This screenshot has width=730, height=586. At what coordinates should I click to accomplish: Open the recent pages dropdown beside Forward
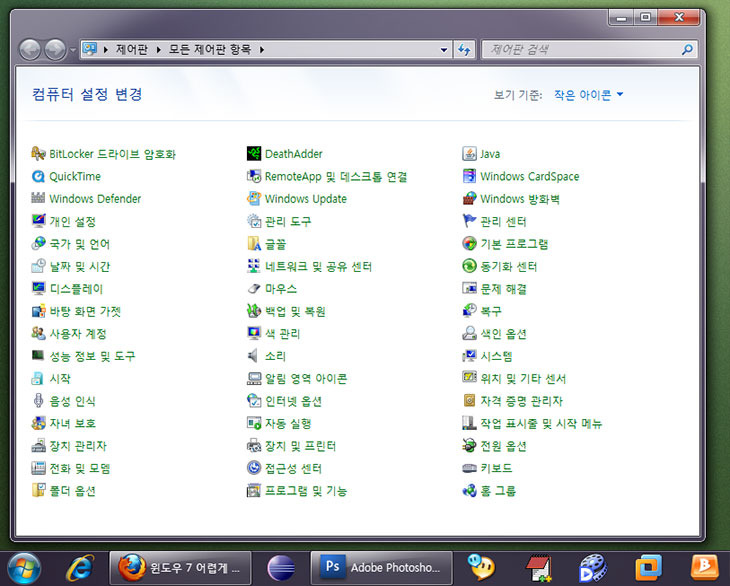(x=73, y=49)
